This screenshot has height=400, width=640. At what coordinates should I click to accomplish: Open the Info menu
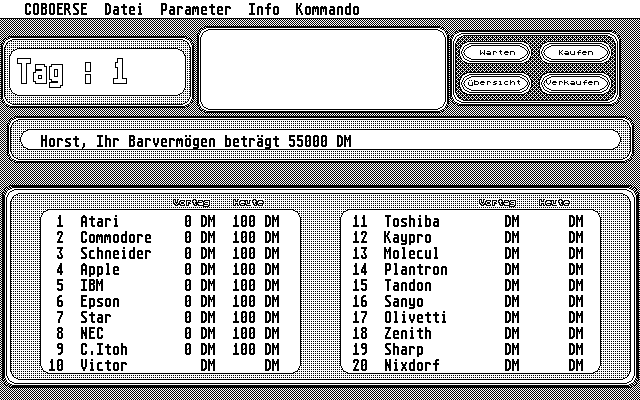coord(264,10)
